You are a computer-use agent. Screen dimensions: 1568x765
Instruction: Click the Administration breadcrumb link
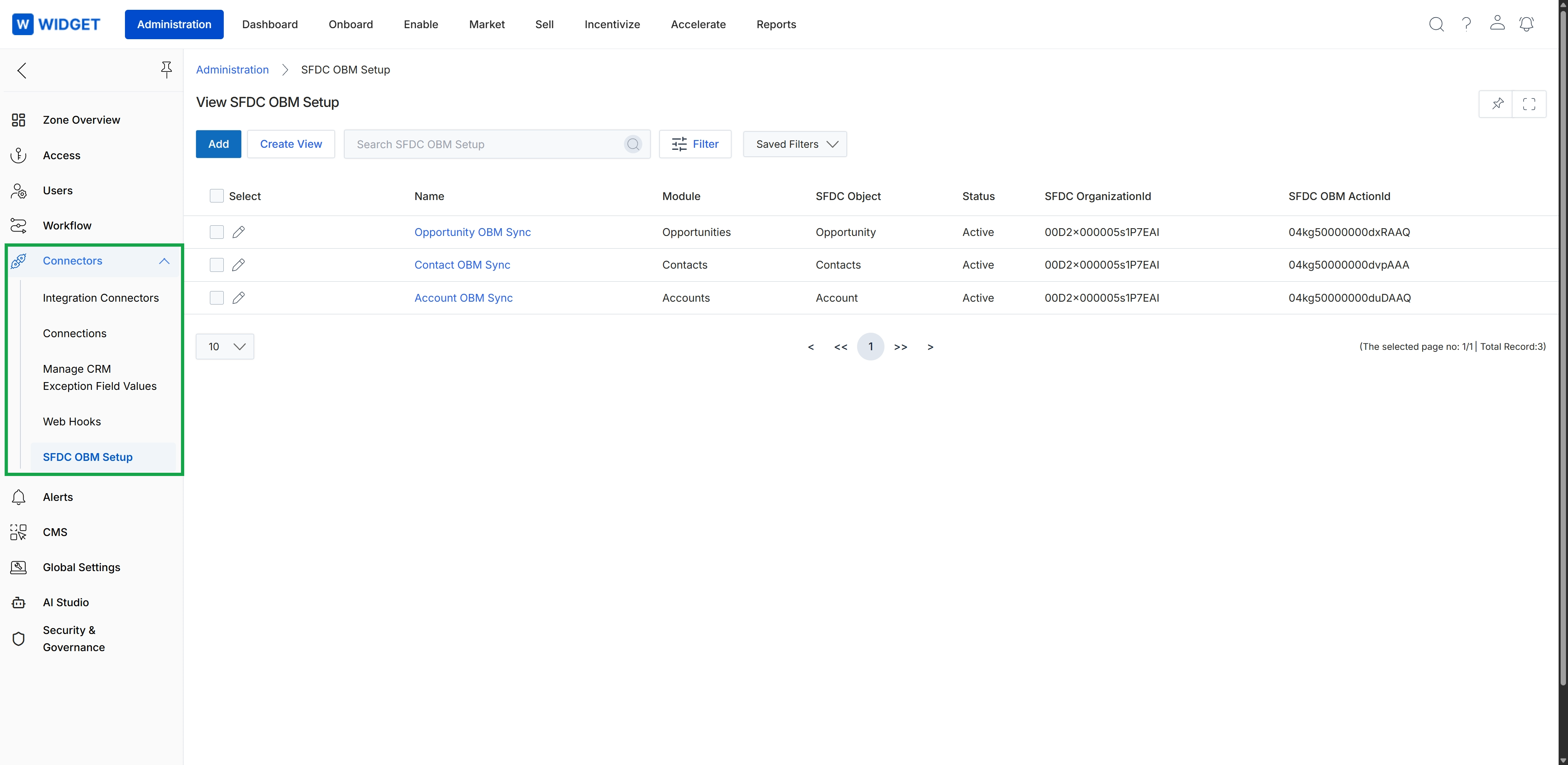(x=232, y=70)
